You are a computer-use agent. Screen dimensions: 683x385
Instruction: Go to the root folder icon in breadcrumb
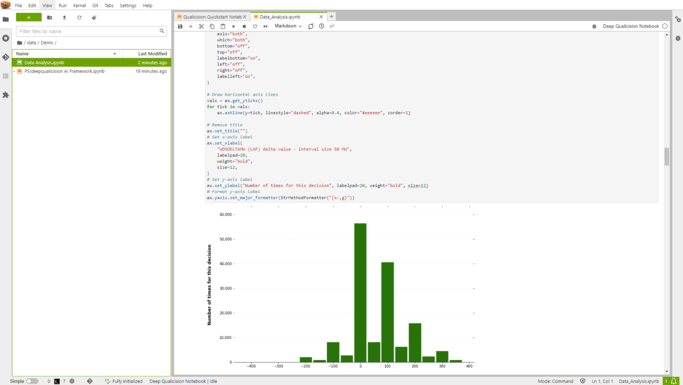(20, 43)
